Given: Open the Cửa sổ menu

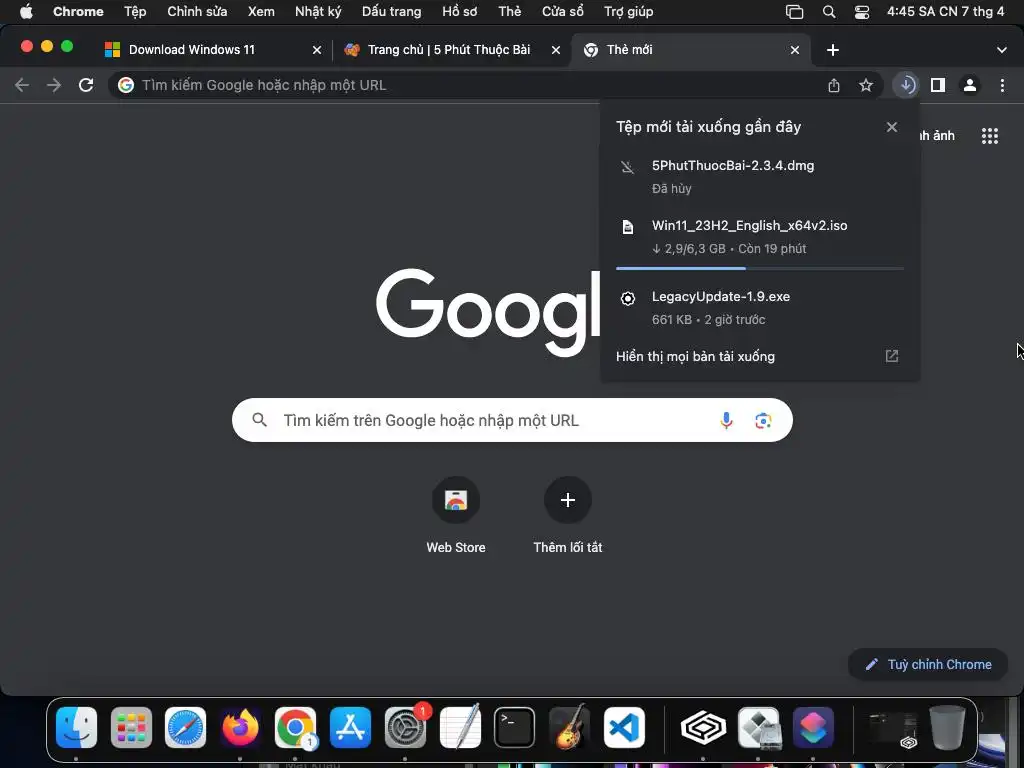Looking at the screenshot, I should tap(562, 11).
